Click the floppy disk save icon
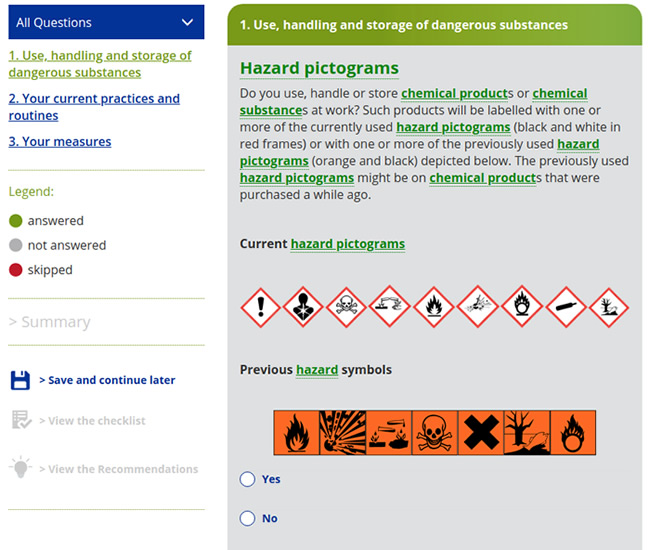 tap(20, 380)
